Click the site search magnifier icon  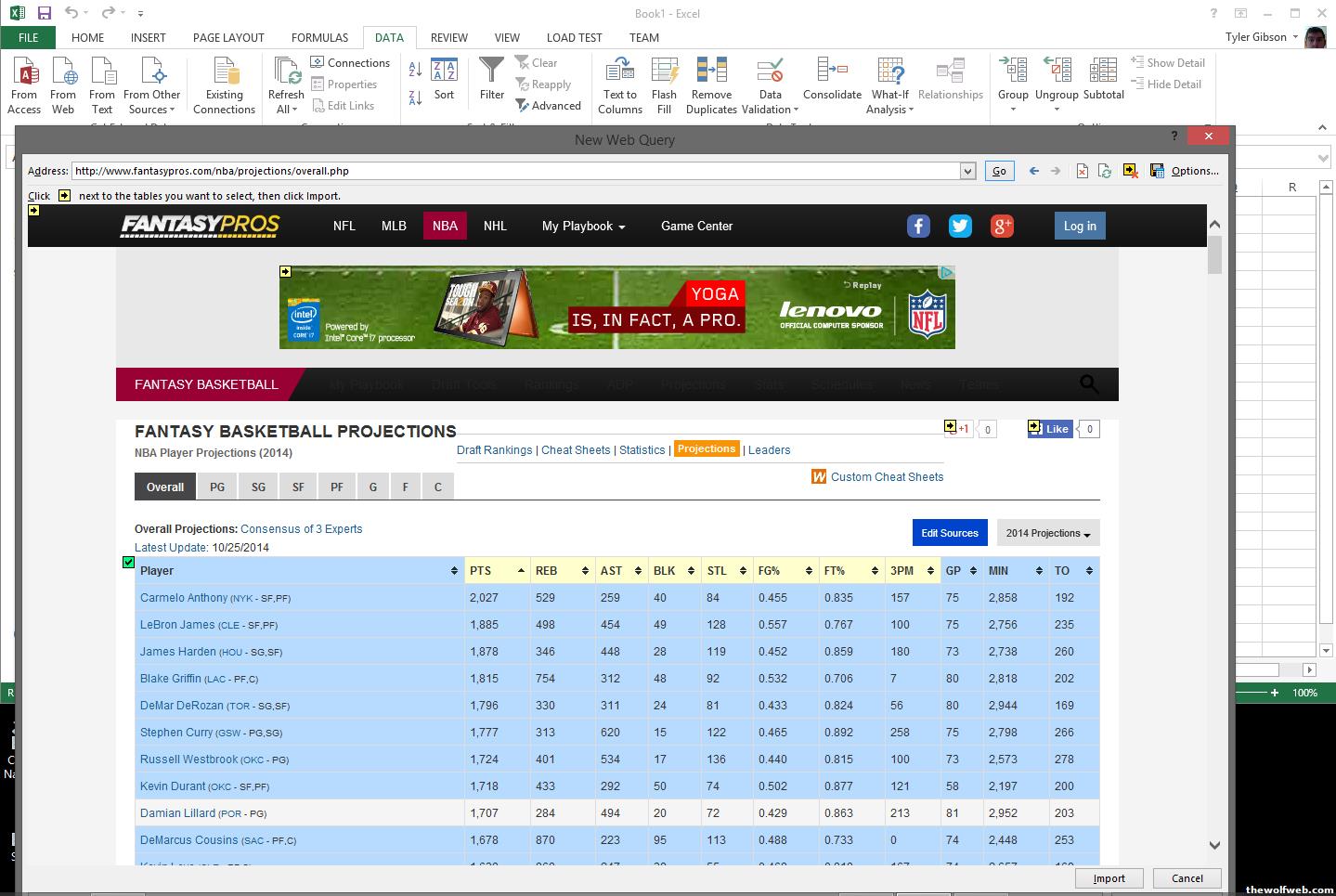tap(1089, 383)
